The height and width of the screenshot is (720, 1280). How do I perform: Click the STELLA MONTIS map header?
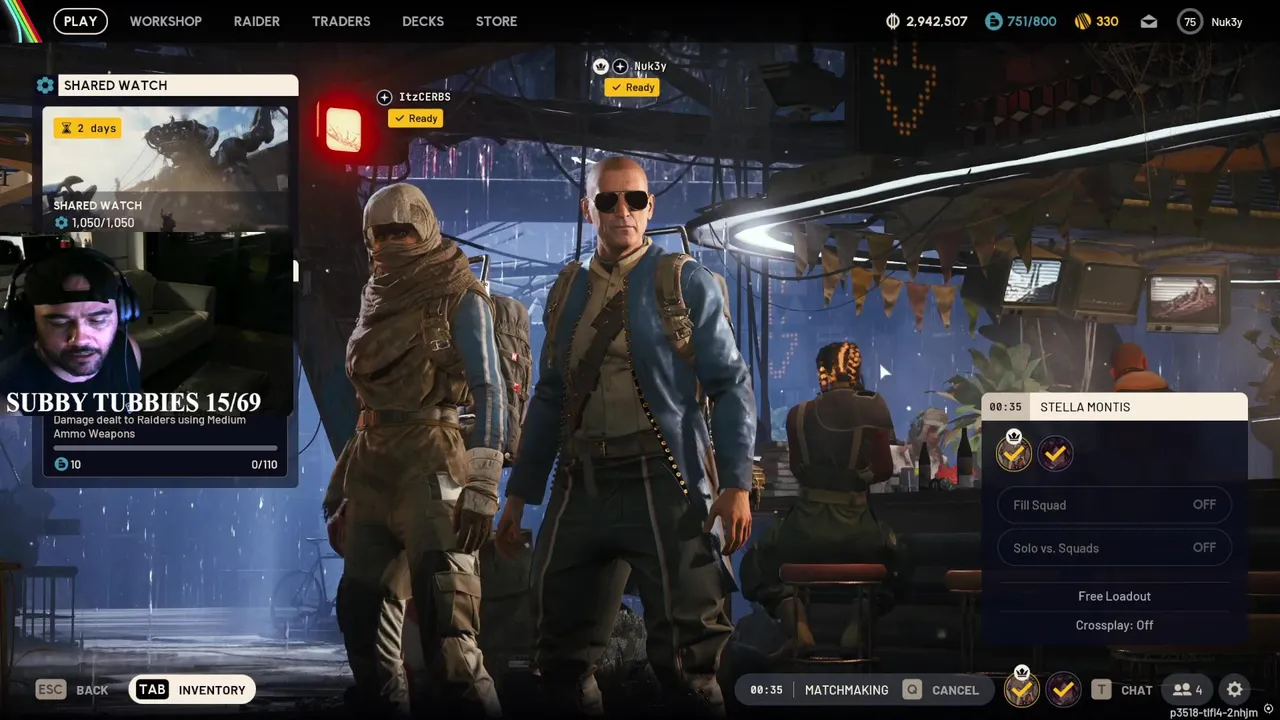tap(1085, 407)
